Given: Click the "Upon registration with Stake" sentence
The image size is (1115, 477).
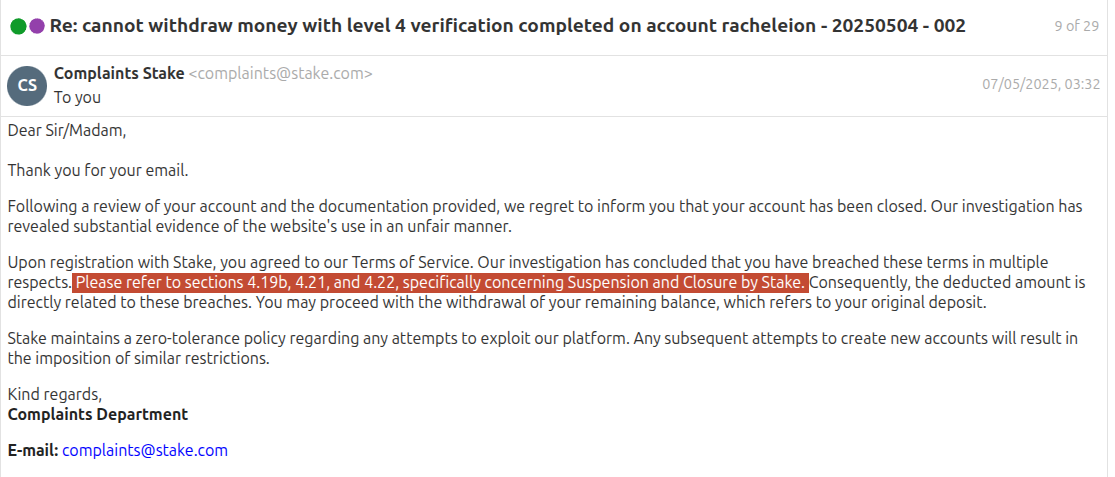Looking at the screenshot, I should pos(240,263).
